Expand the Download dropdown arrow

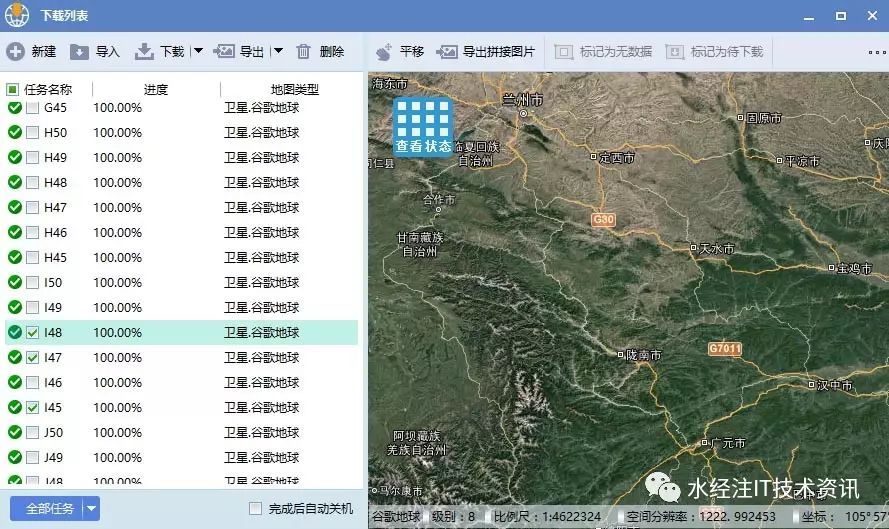(198, 51)
